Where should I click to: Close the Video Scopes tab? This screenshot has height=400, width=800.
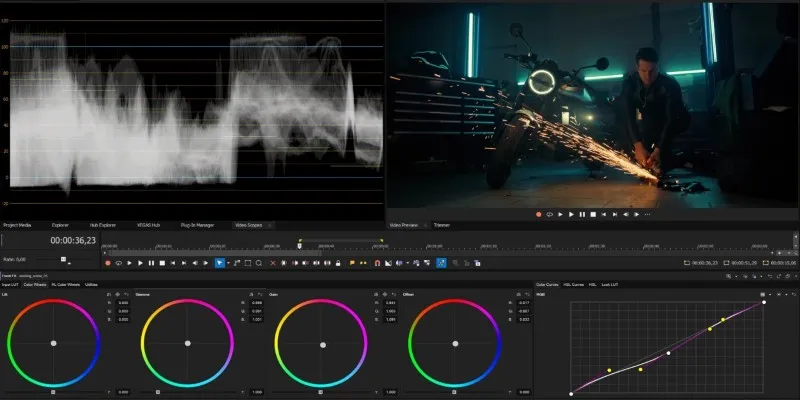(x=269, y=225)
